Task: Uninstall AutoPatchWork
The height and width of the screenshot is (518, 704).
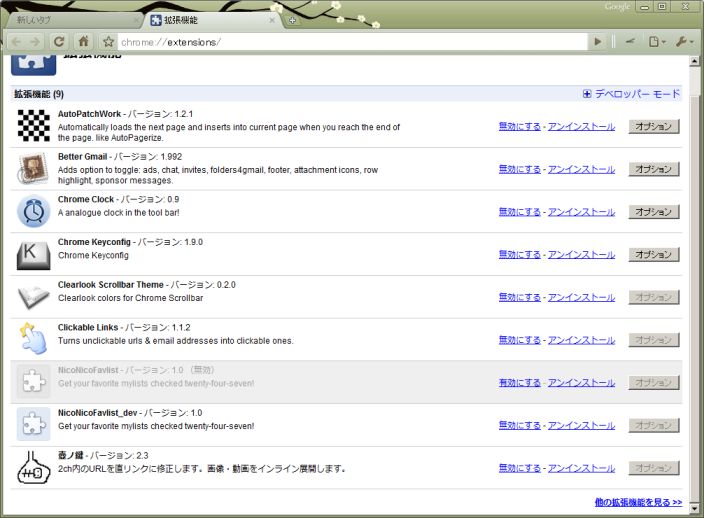Action: (581, 127)
